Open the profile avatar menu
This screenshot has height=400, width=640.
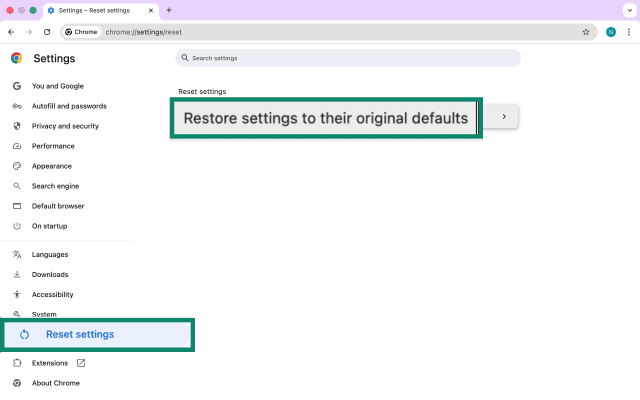pyautogui.click(x=611, y=32)
